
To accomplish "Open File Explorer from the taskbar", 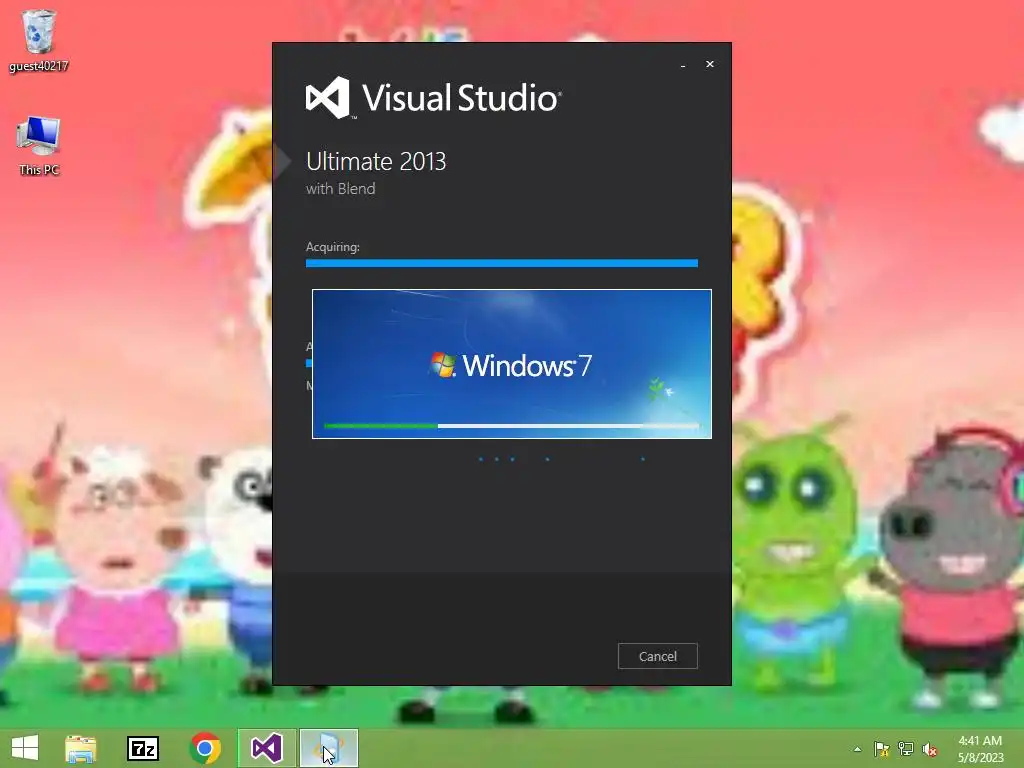I will (x=81, y=748).
